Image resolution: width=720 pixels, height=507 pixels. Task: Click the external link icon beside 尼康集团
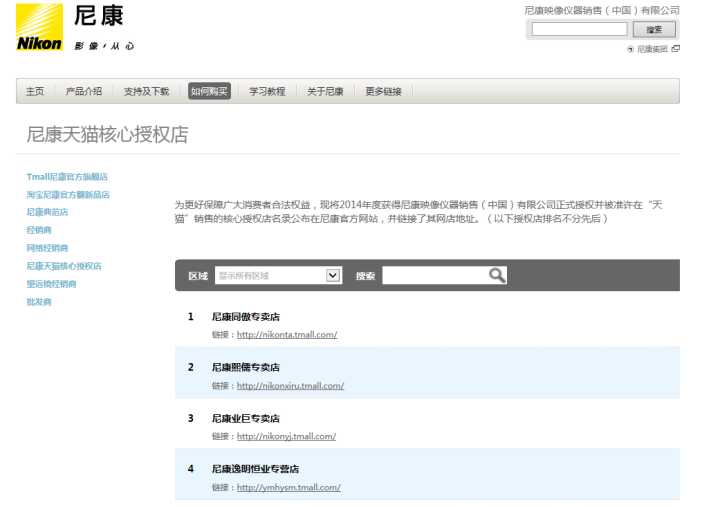(x=675, y=49)
